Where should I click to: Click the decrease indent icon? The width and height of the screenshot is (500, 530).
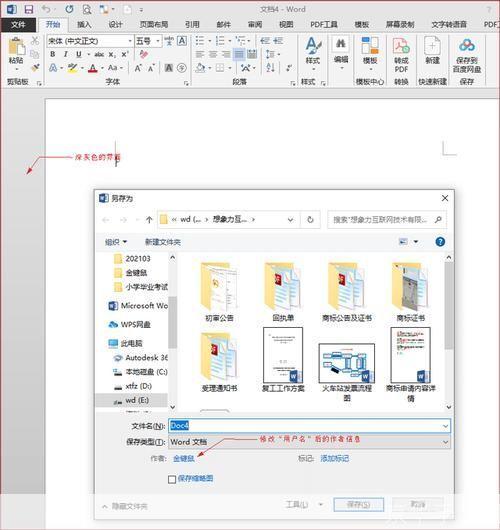coord(265,41)
